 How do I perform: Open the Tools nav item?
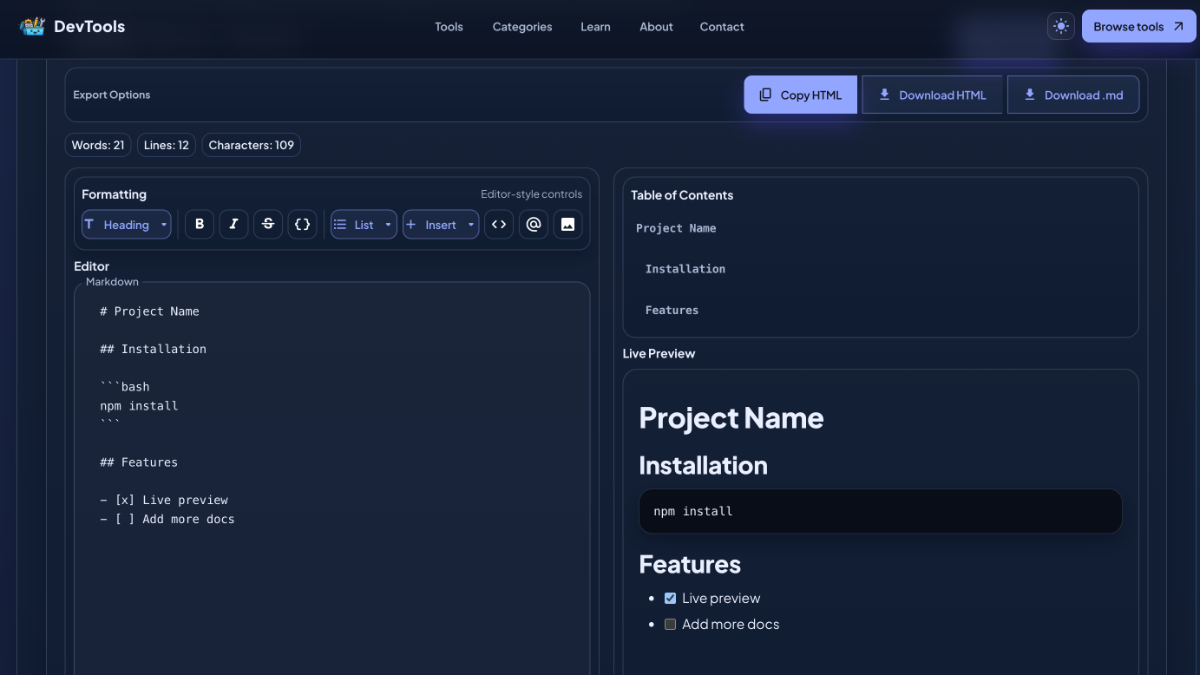click(449, 27)
